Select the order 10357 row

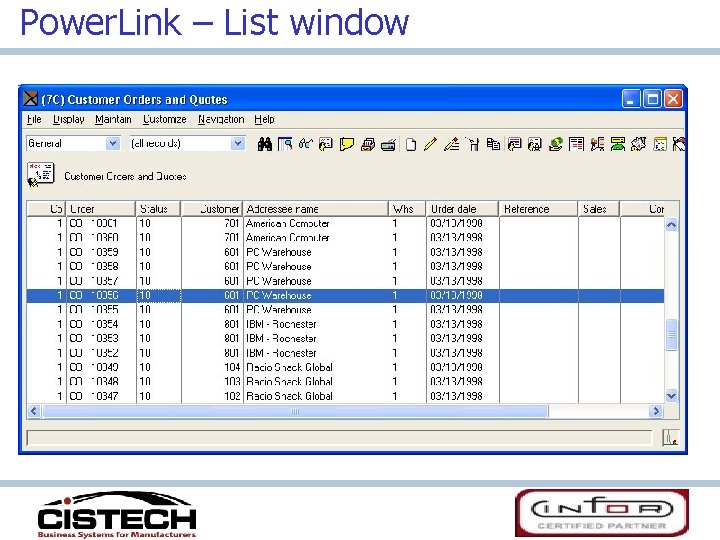click(x=345, y=281)
